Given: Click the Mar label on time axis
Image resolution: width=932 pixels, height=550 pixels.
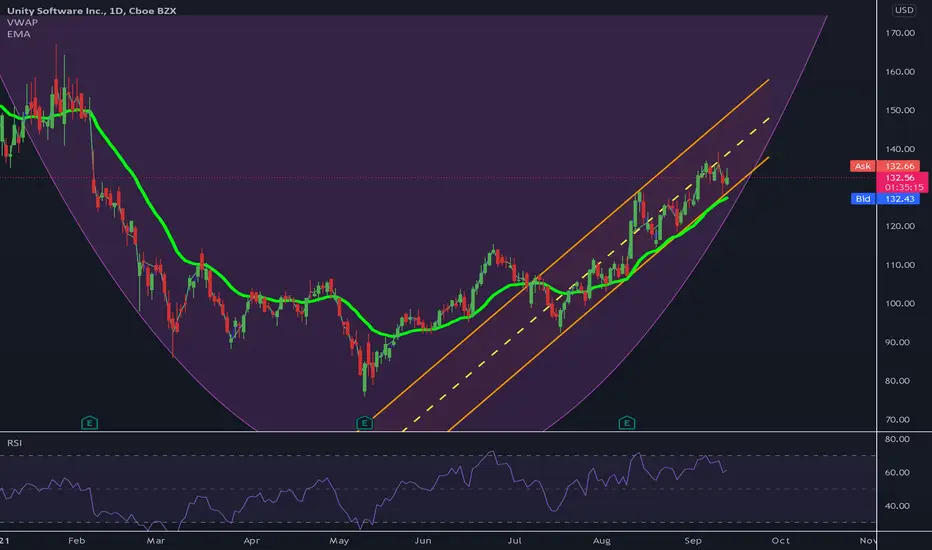Looking at the screenshot, I should pos(156,540).
